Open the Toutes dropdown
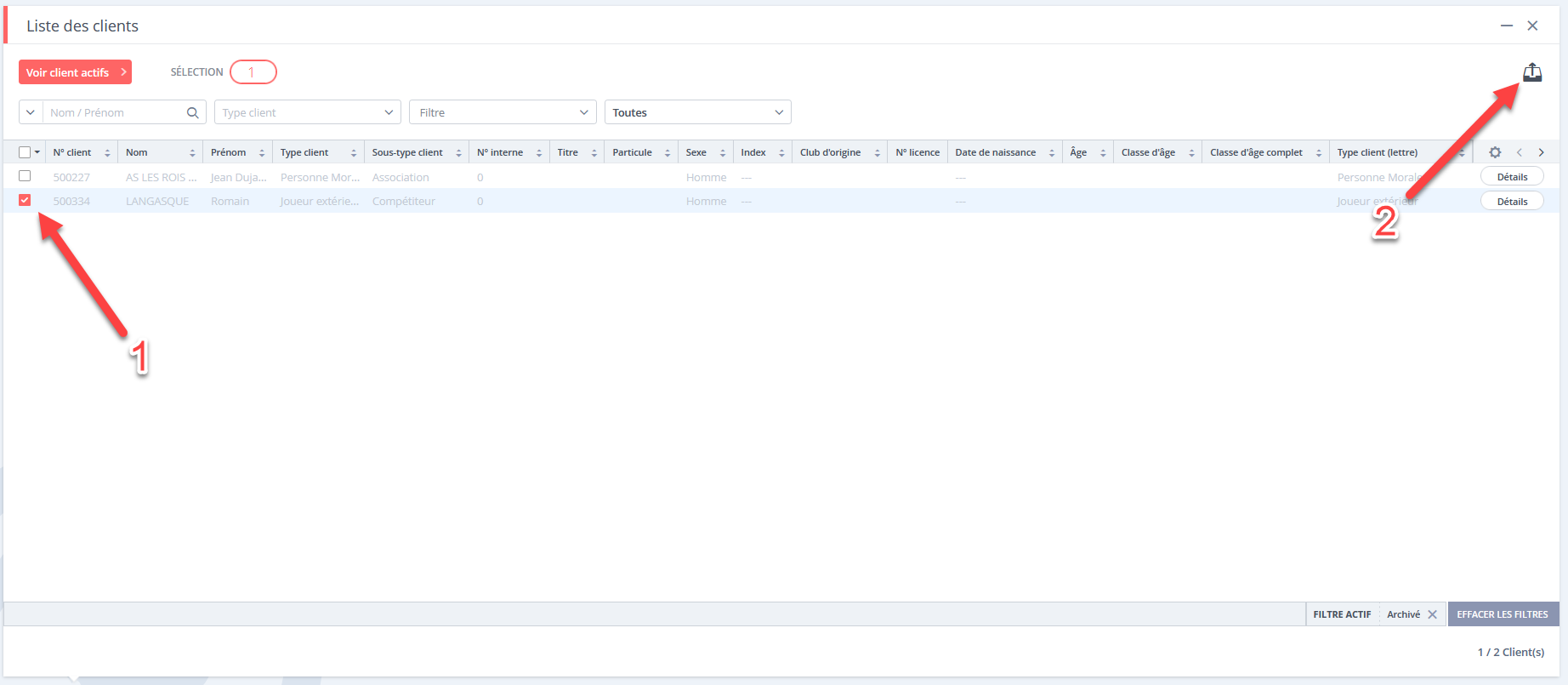1568x685 pixels. (x=698, y=112)
